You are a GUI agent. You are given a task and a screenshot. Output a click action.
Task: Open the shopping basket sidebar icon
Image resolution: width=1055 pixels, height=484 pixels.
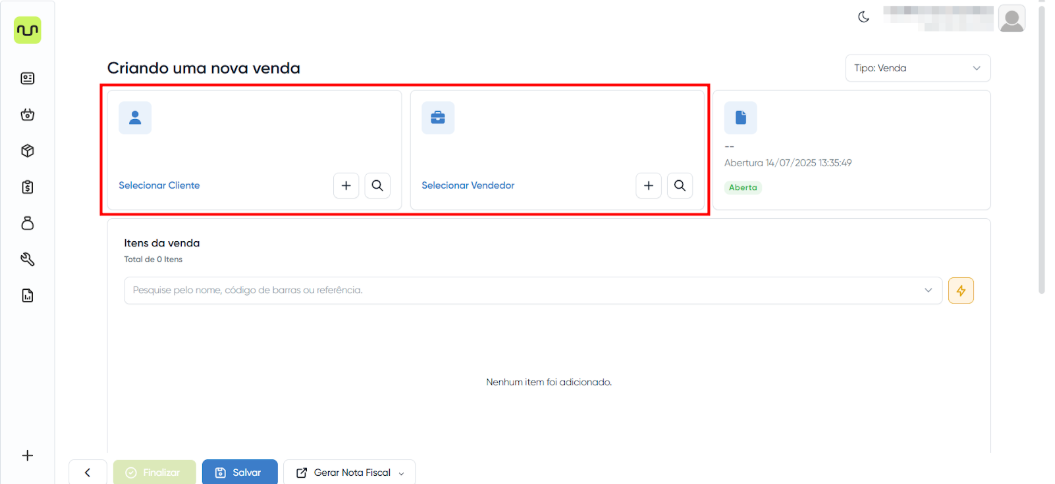click(28, 114)
